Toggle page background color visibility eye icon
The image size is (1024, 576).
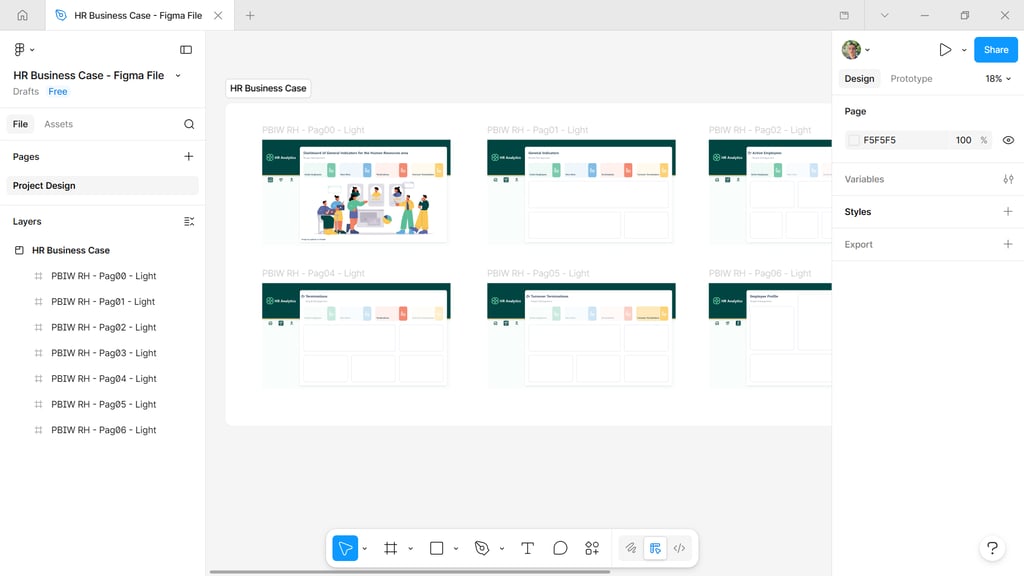tap(1008, 140)
